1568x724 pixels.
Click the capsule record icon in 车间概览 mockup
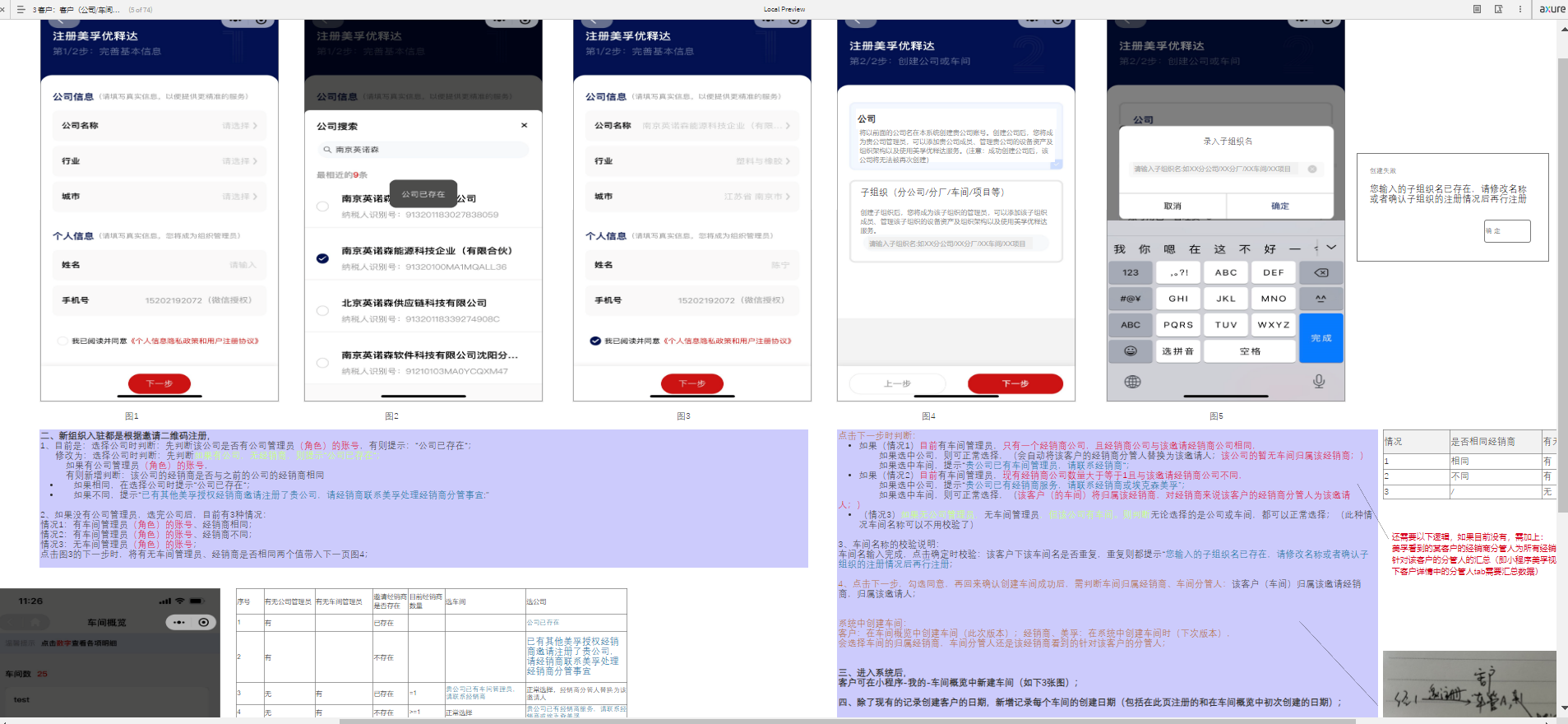pyautogui.click(x=203, y=623)
